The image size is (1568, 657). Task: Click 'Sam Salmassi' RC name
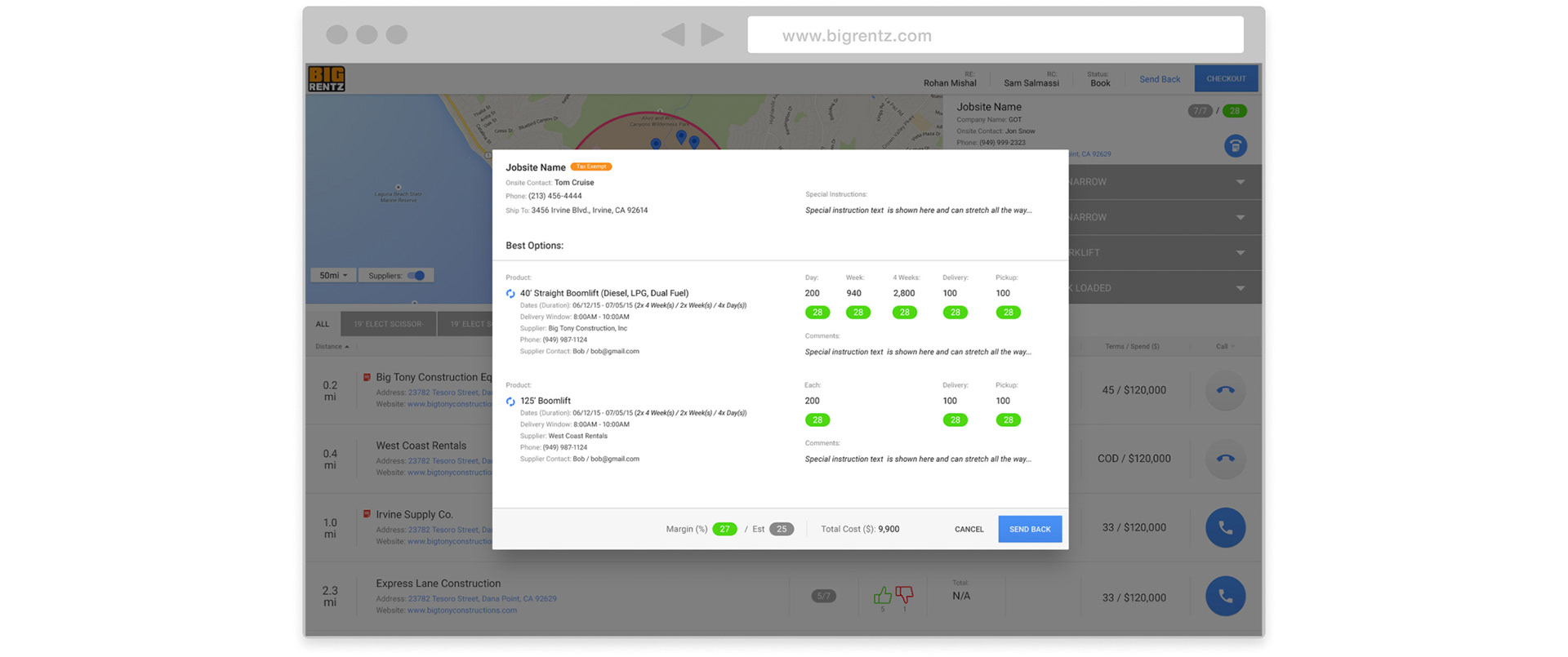click(x=1031, y=83)
